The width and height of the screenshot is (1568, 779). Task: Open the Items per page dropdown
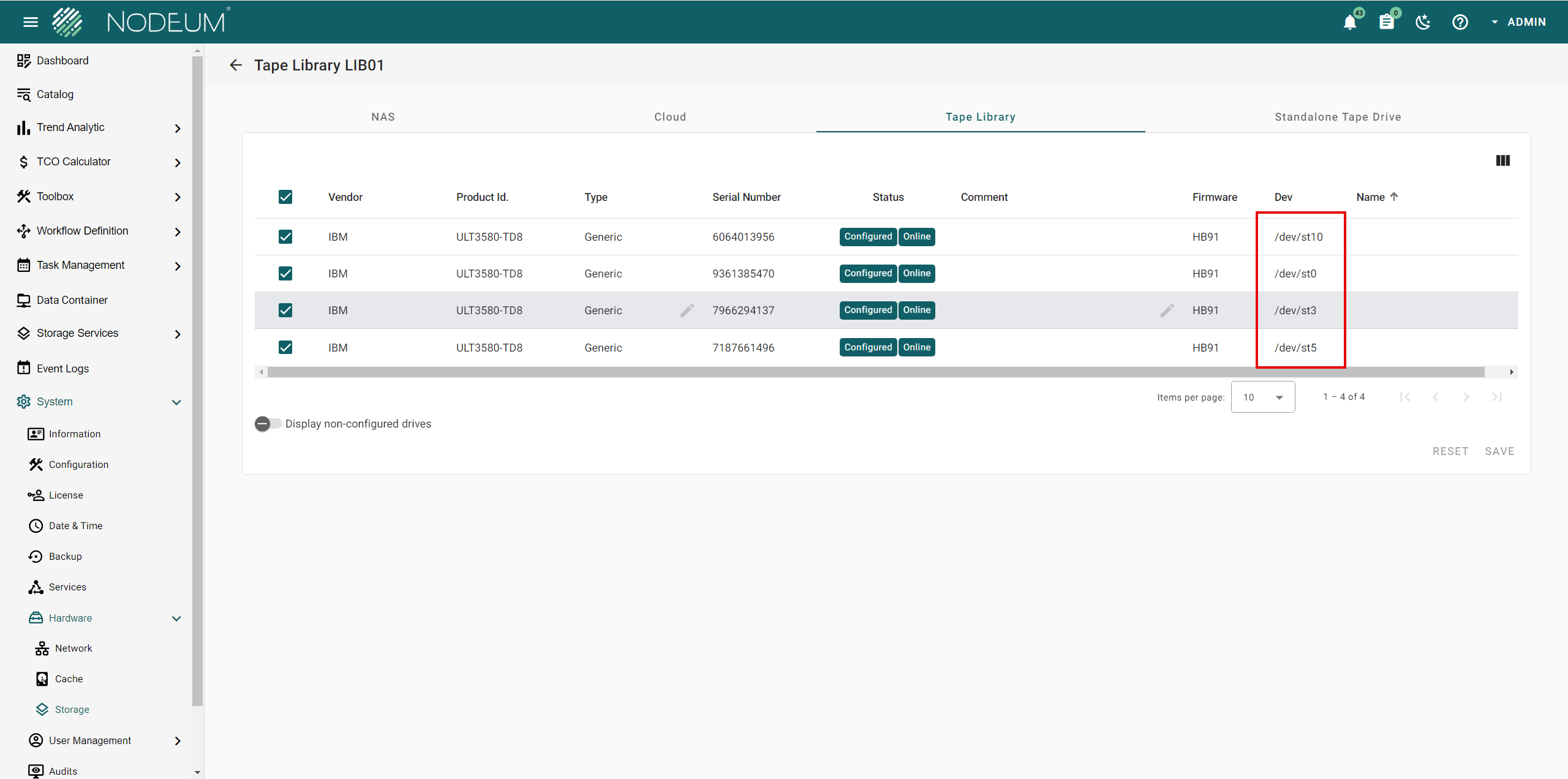[1262, 397]
